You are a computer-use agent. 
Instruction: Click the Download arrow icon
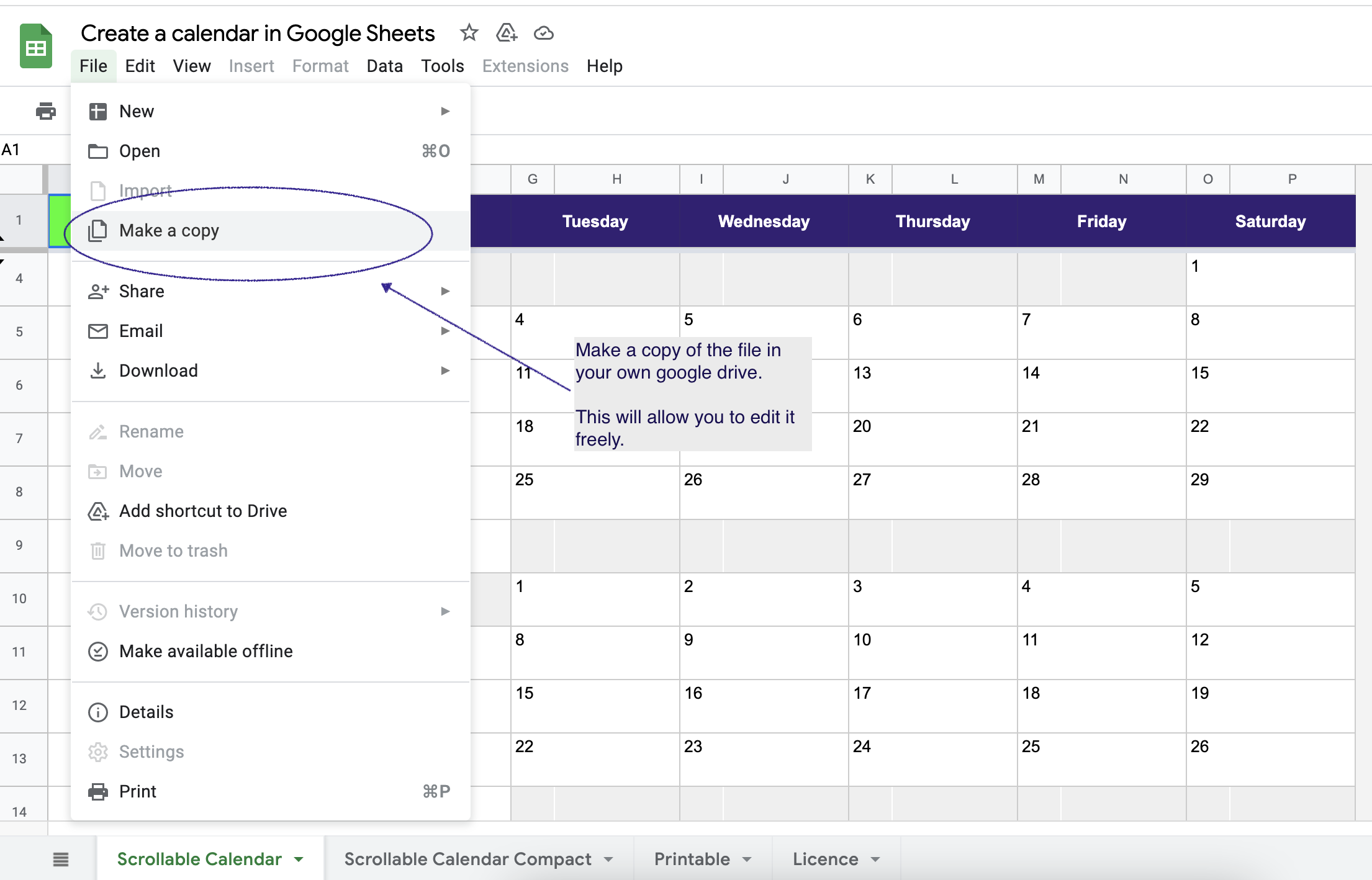point(98,371)
